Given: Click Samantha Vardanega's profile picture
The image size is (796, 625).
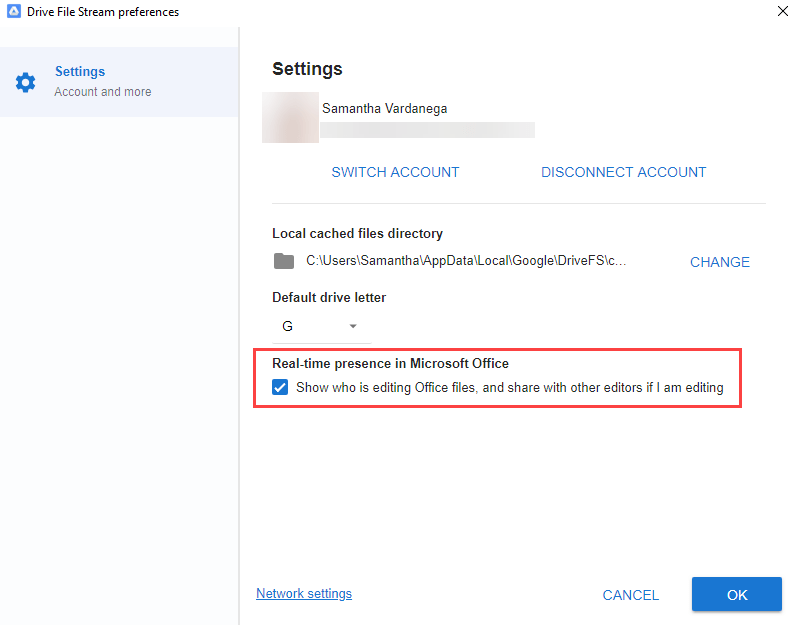Looking at the screenshot, I should pyautogui.click(x=290, y=117).
